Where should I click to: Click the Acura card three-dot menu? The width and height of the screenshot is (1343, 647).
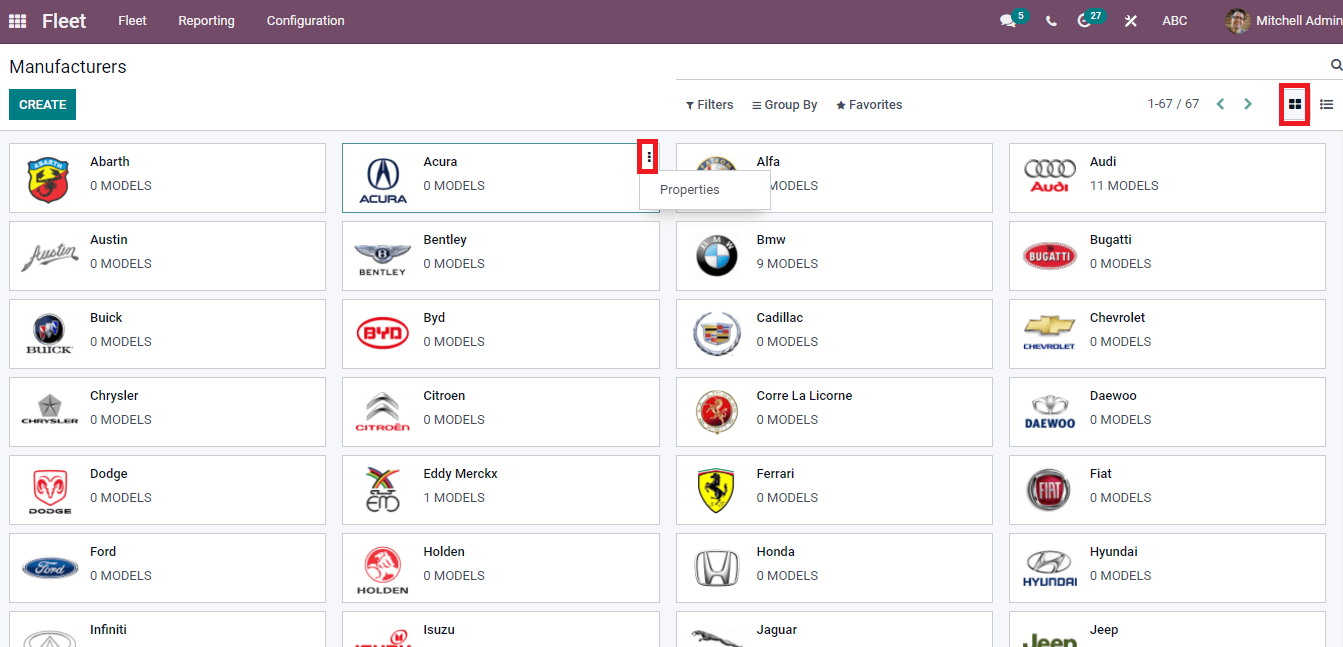click(649, 157)
